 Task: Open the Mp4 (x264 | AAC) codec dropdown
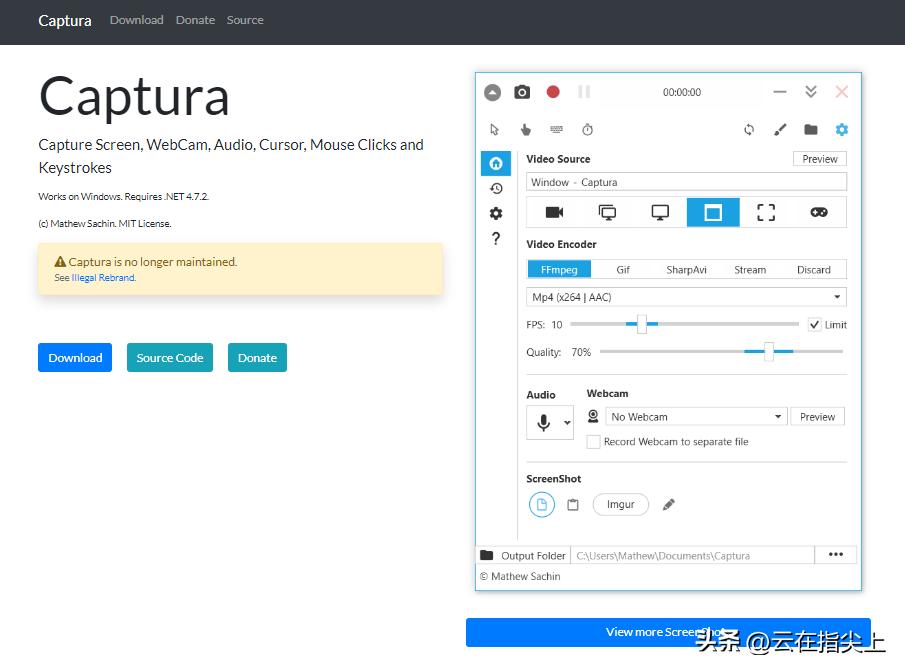point(686,297)
